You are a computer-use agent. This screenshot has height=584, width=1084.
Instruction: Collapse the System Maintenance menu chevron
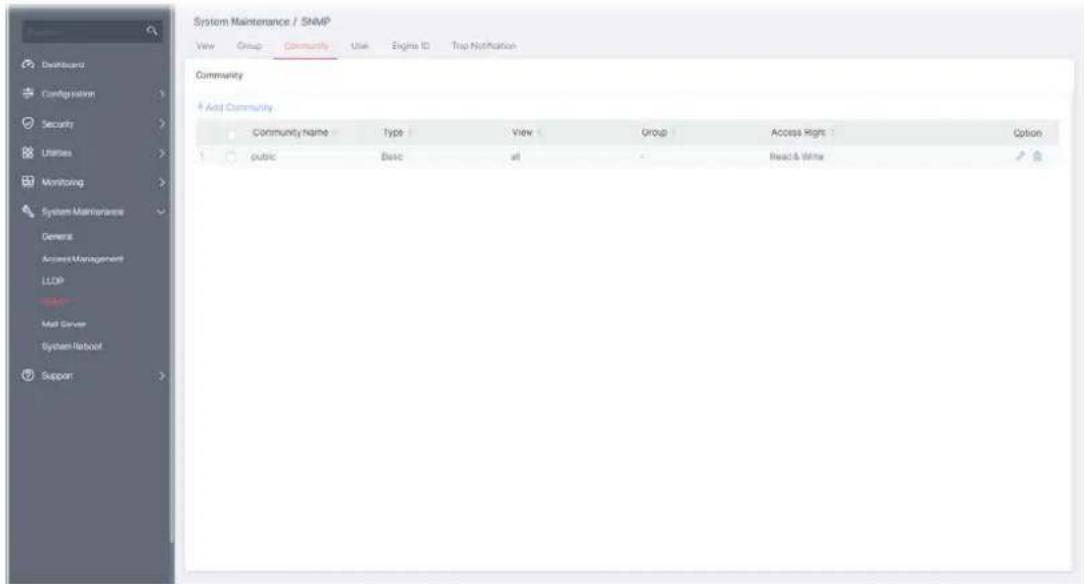pos(161,211)
